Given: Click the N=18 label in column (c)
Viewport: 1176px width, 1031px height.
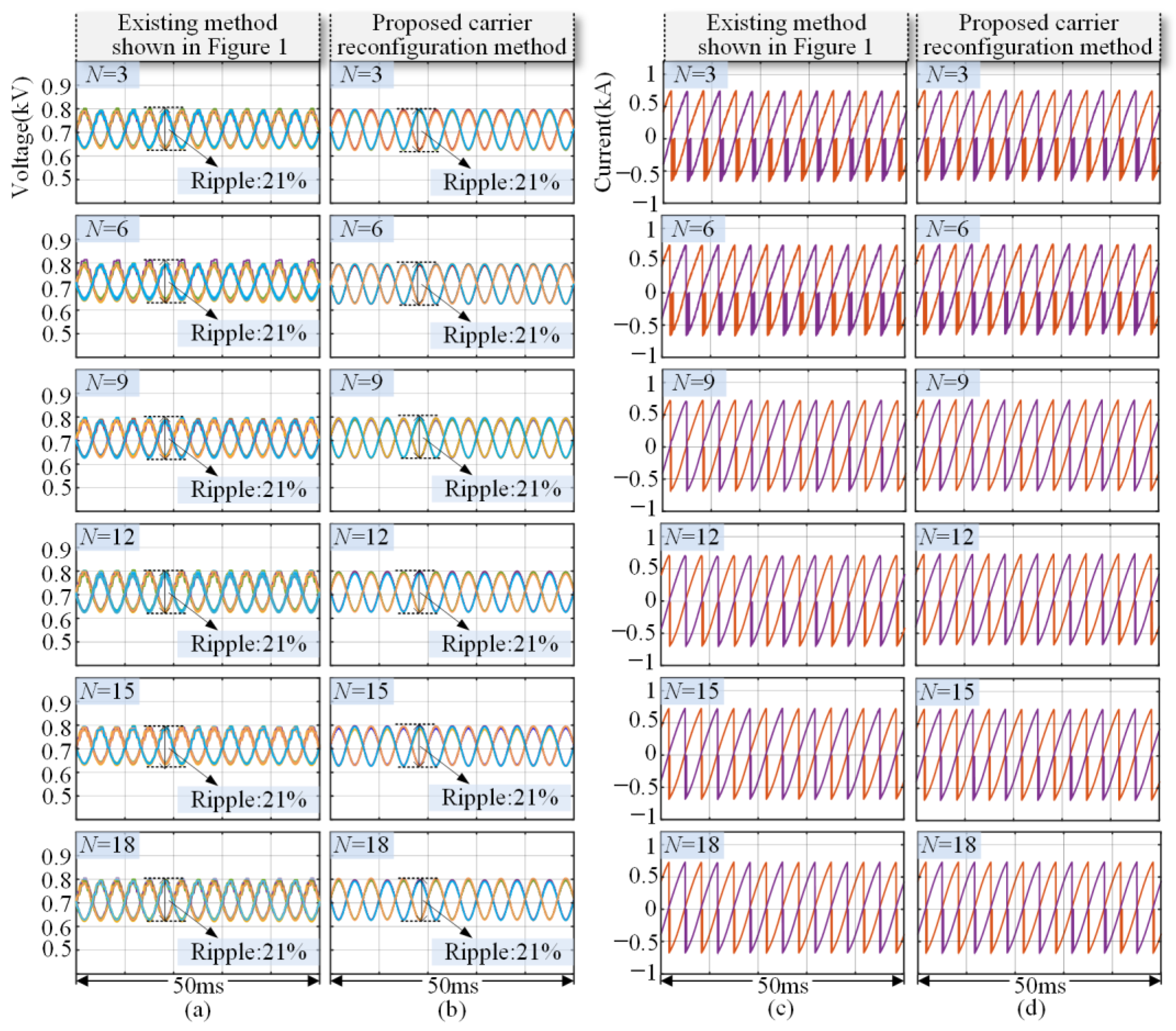Looking at the screenshot, I should point(691,844).
